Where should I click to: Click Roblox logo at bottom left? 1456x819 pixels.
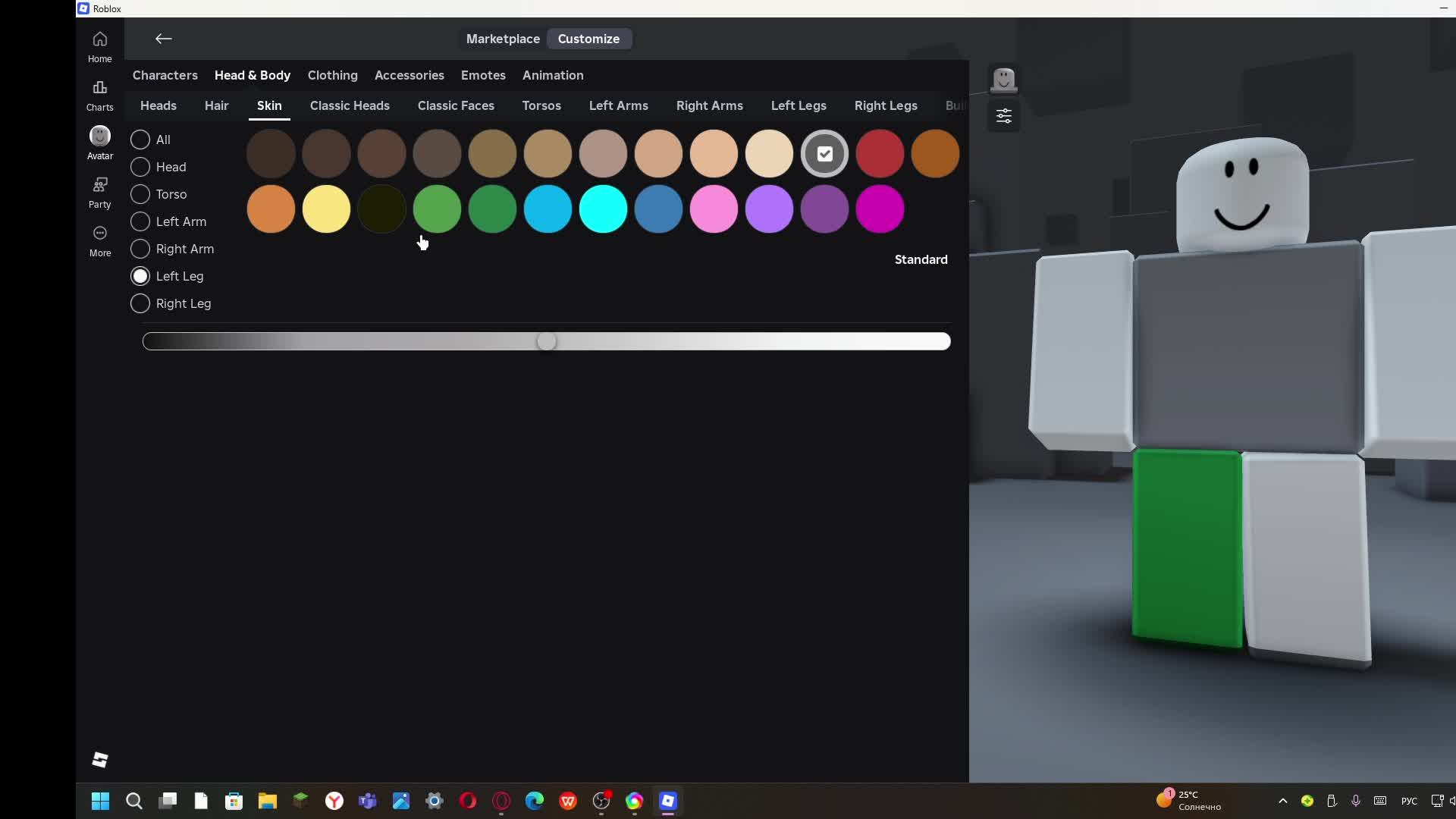(100, 760)
